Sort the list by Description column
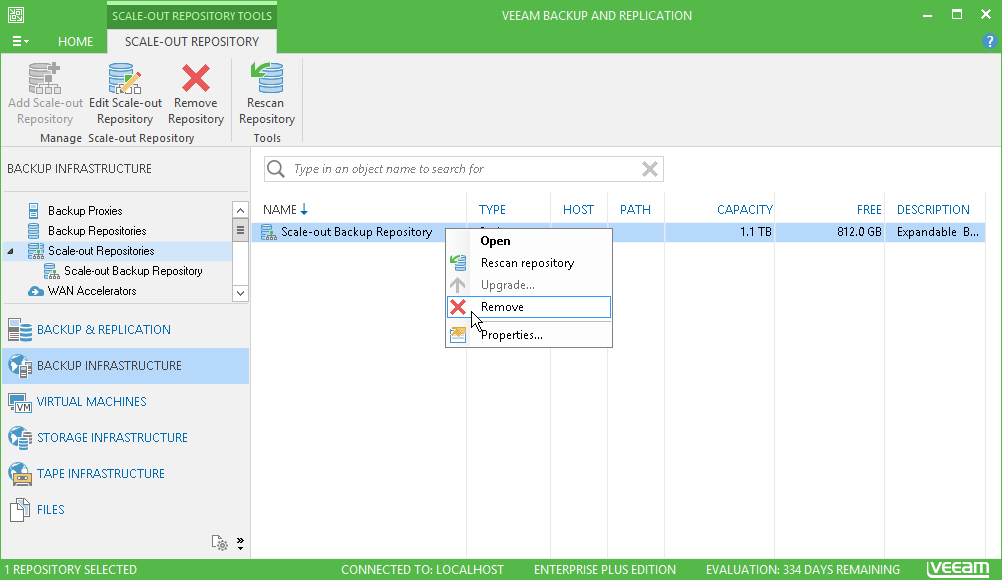1002x580 pixels. (x=933, y=210)
